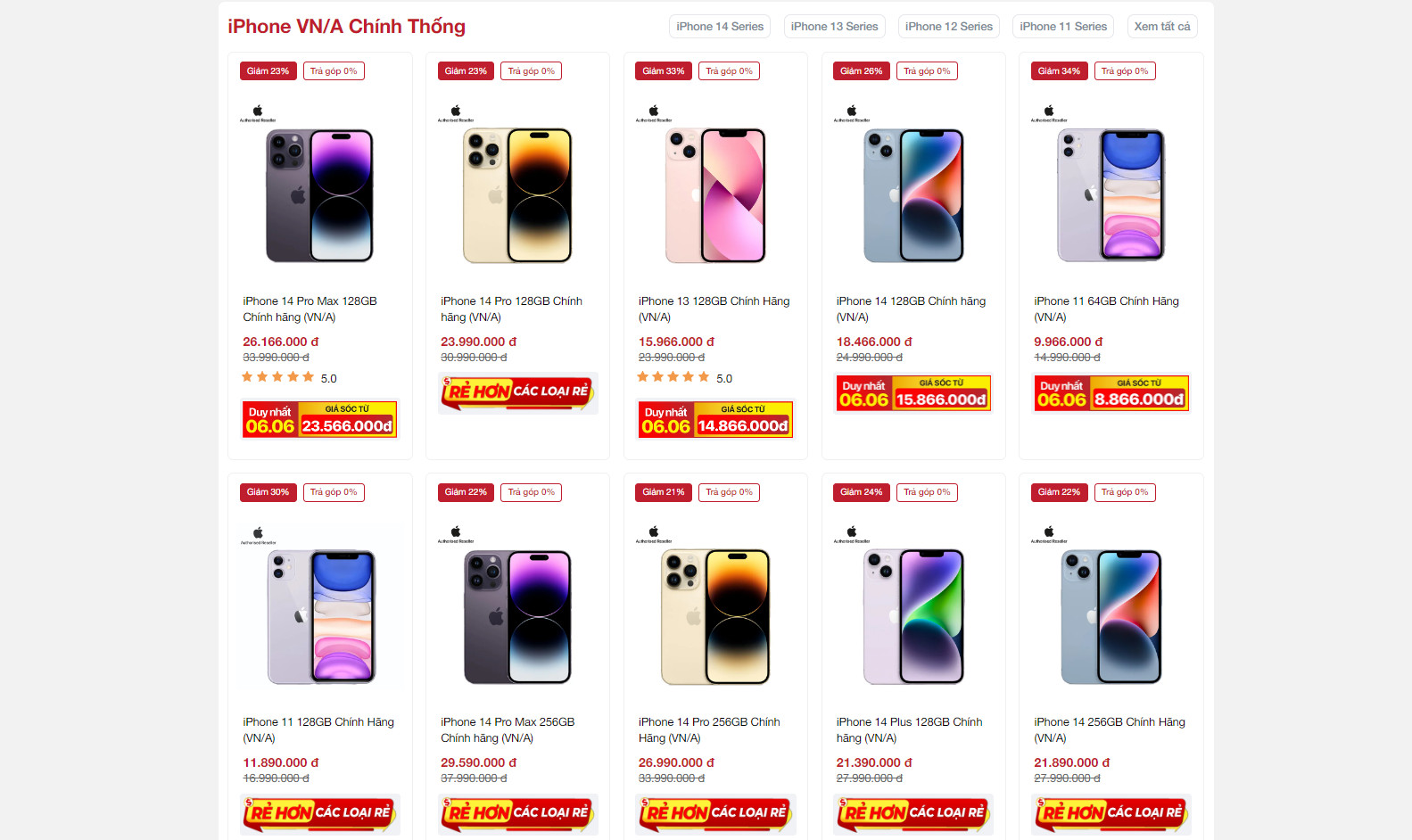Image resolution: width=1412 pixels, height=840 pixels.
Task: Click the 06.06 promo price banner 23.566.000đ
Action: tap(320, 419)
